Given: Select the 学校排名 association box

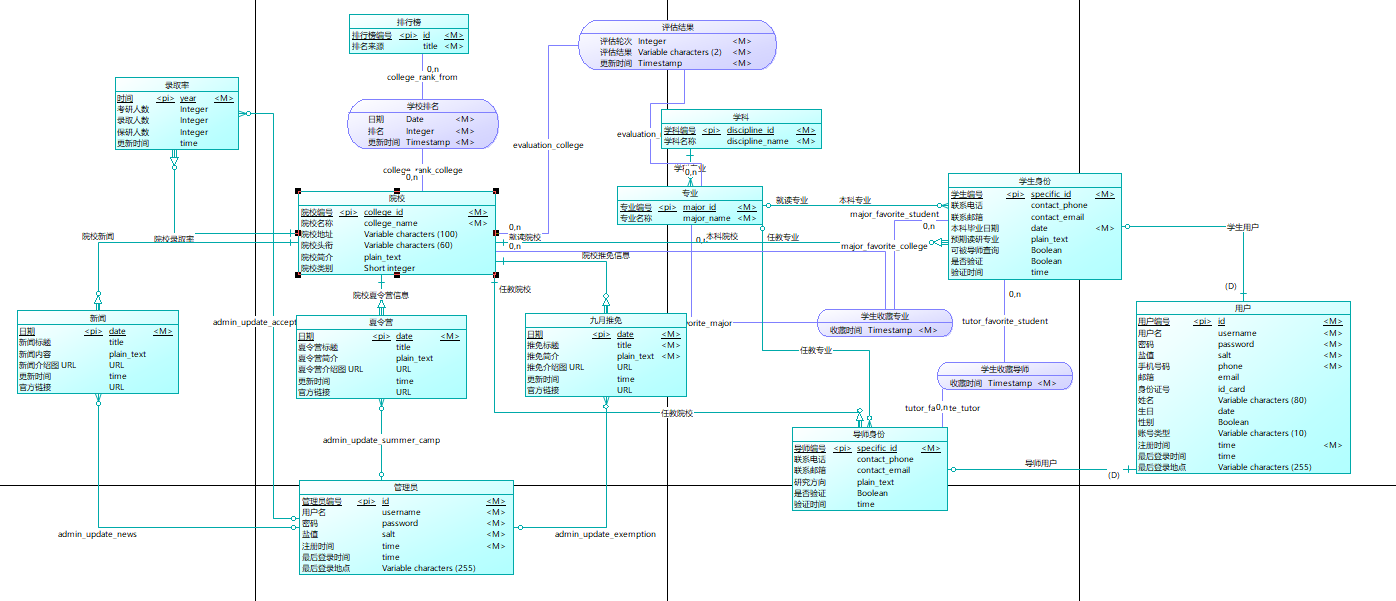Looking at the screenshot, I should tap(423, 125).
